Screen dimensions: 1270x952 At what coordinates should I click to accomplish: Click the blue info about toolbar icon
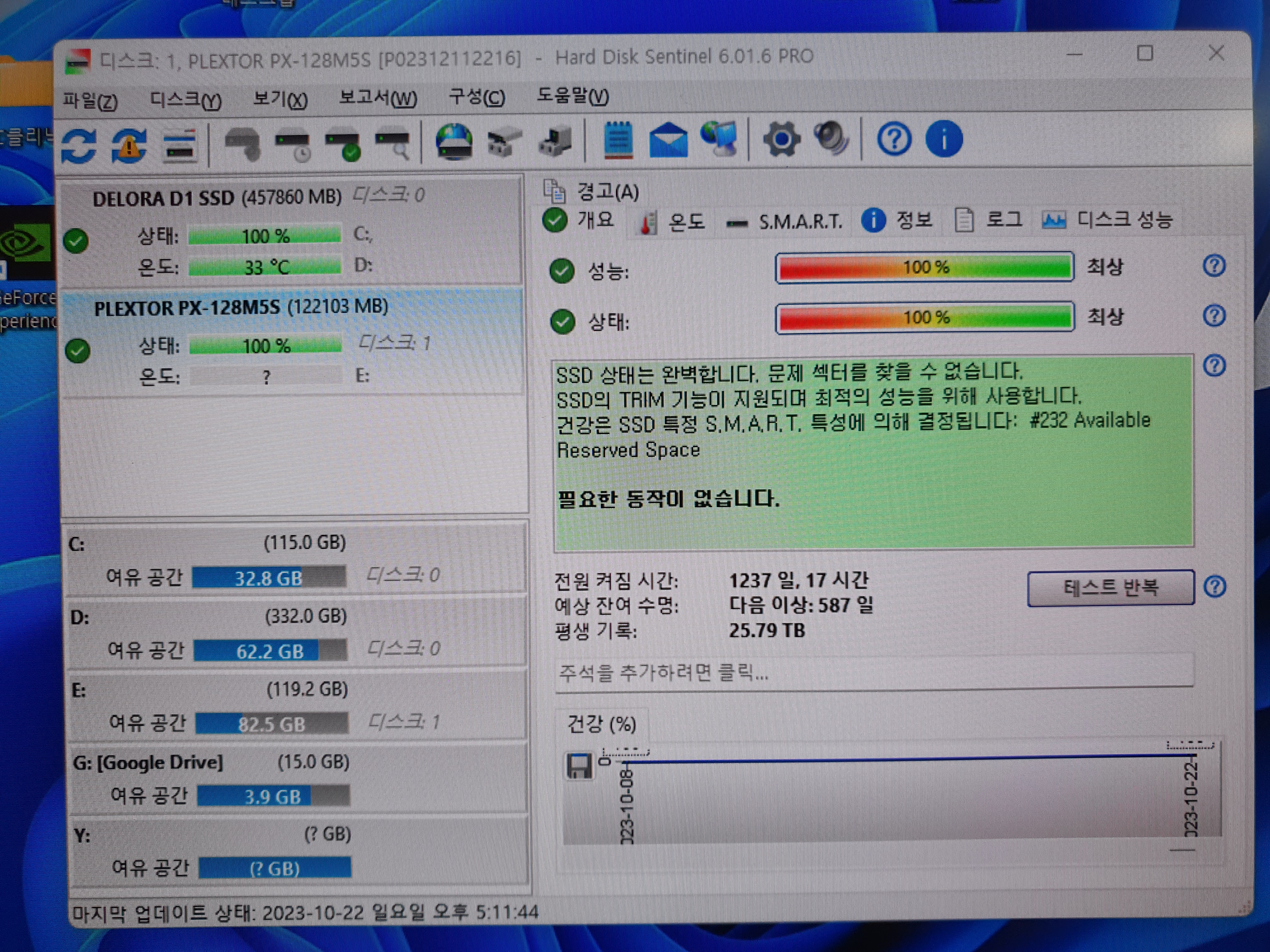click(944, 138)
